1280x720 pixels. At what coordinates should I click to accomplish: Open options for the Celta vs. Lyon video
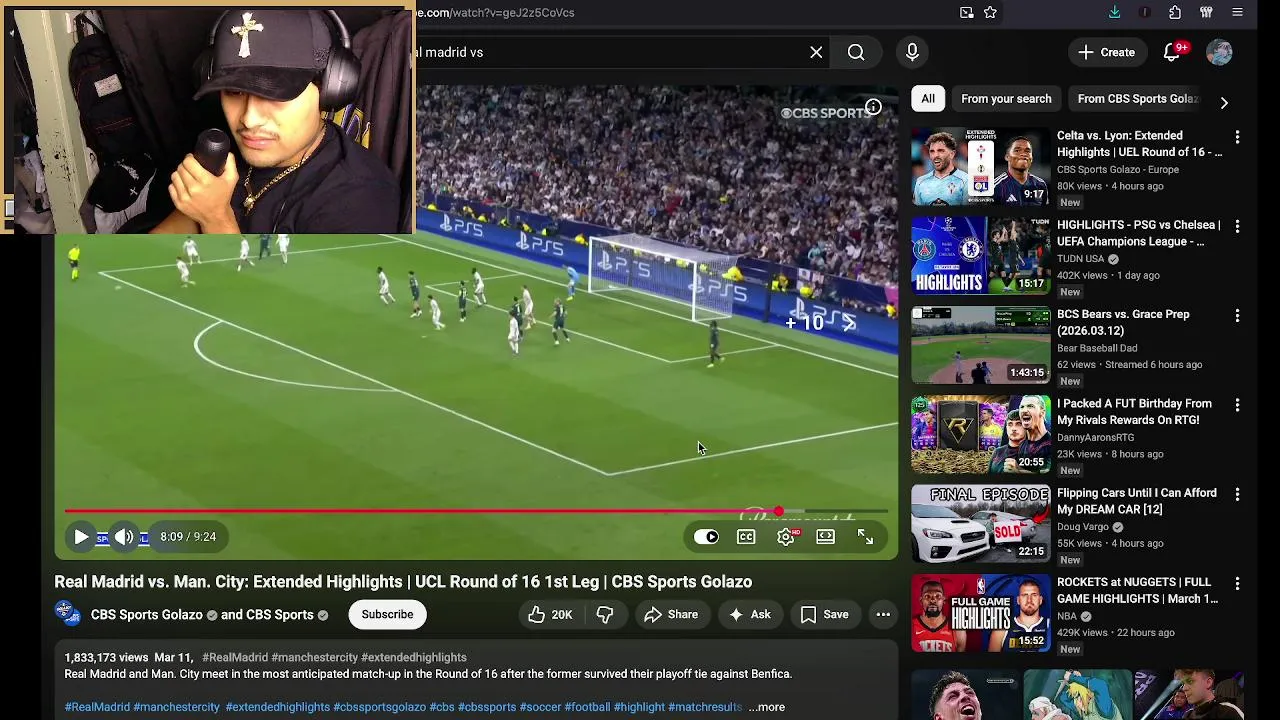[x=1237, y=137]
